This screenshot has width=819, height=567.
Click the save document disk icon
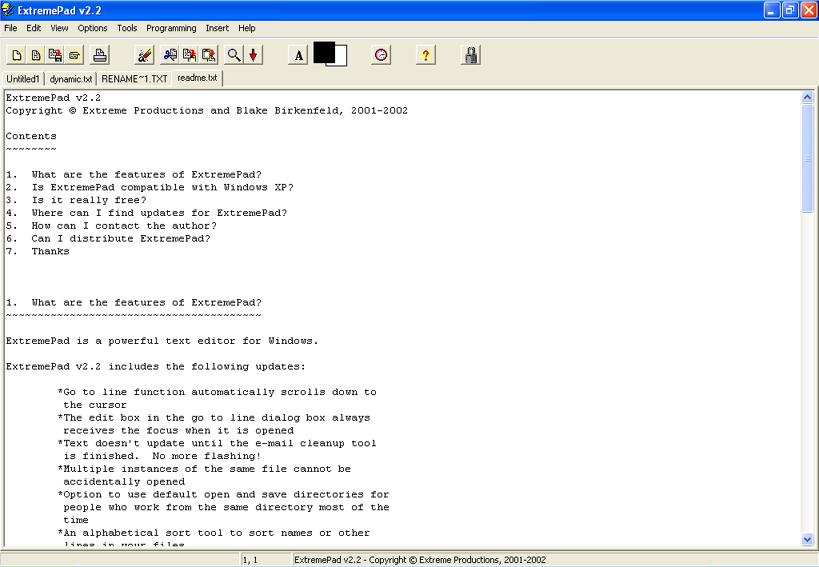(55, 55)
